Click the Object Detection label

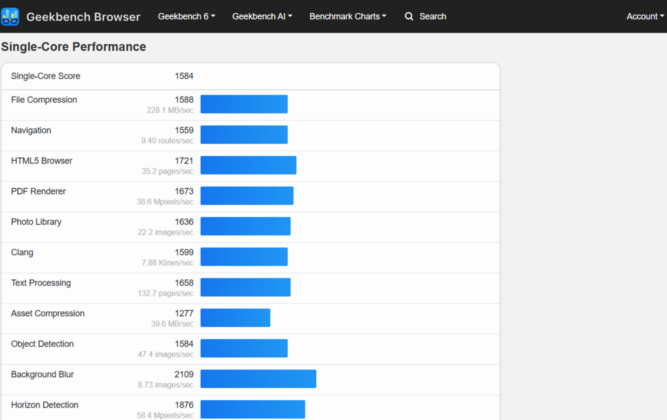(42, 344)
